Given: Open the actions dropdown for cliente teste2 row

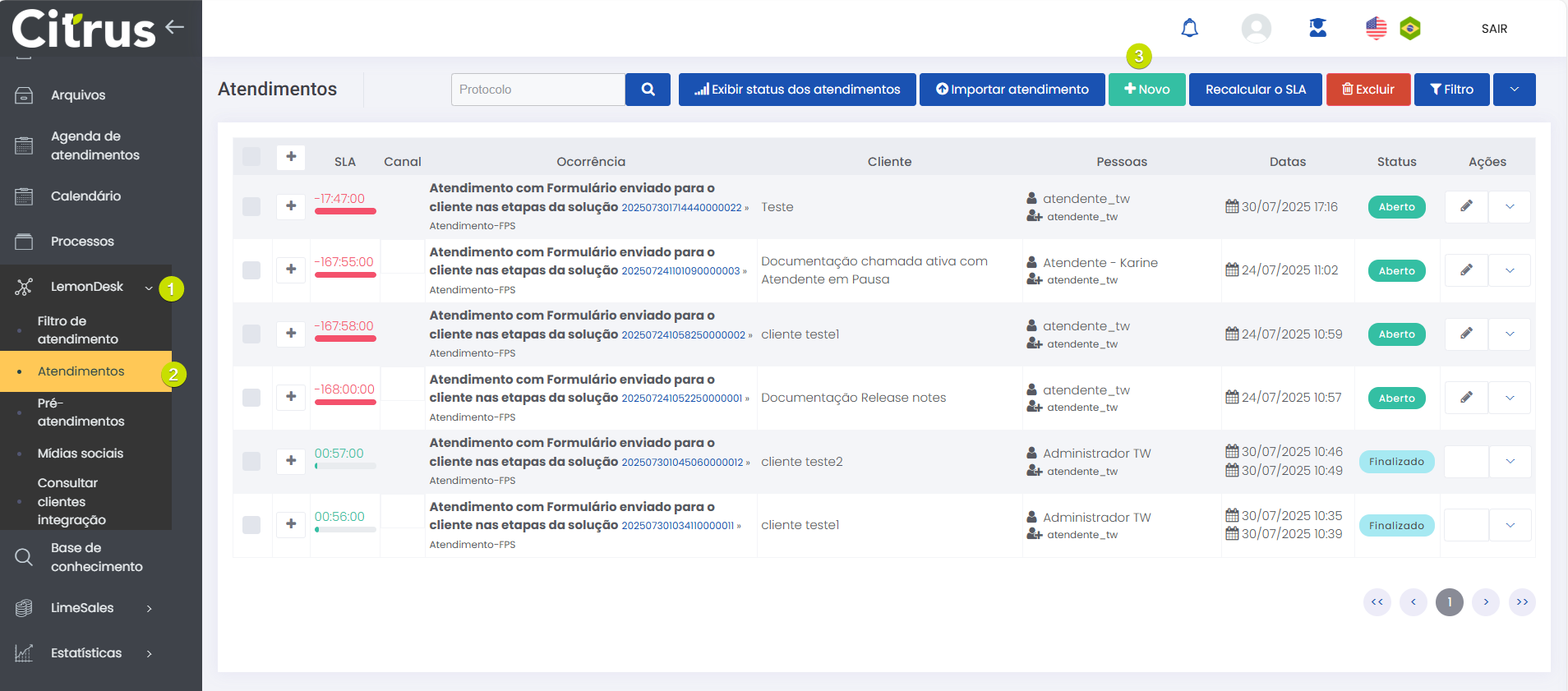Looking at the screenshot, I should 1510,462.
